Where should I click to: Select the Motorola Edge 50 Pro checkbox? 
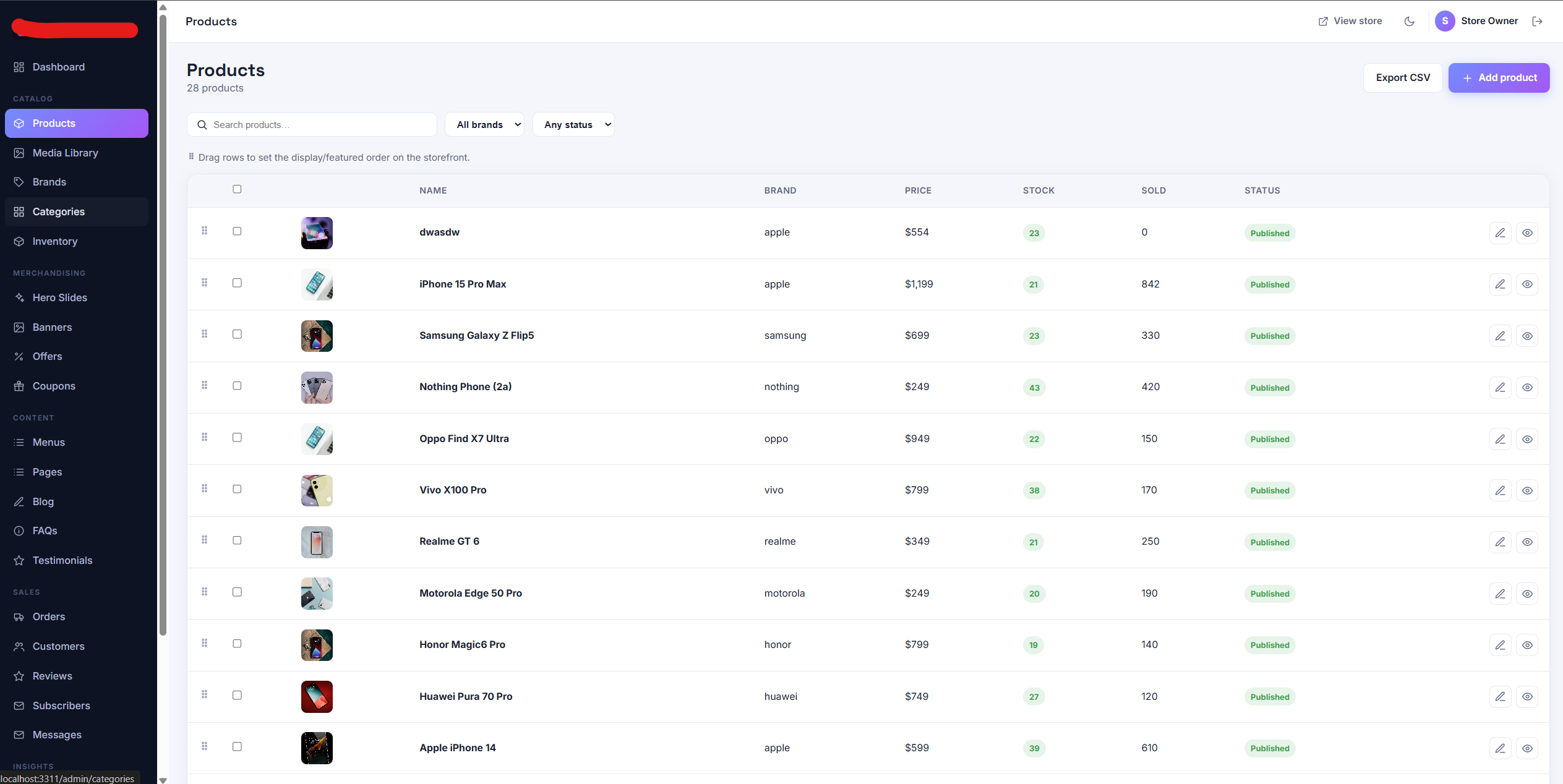(x=237, y=592)
